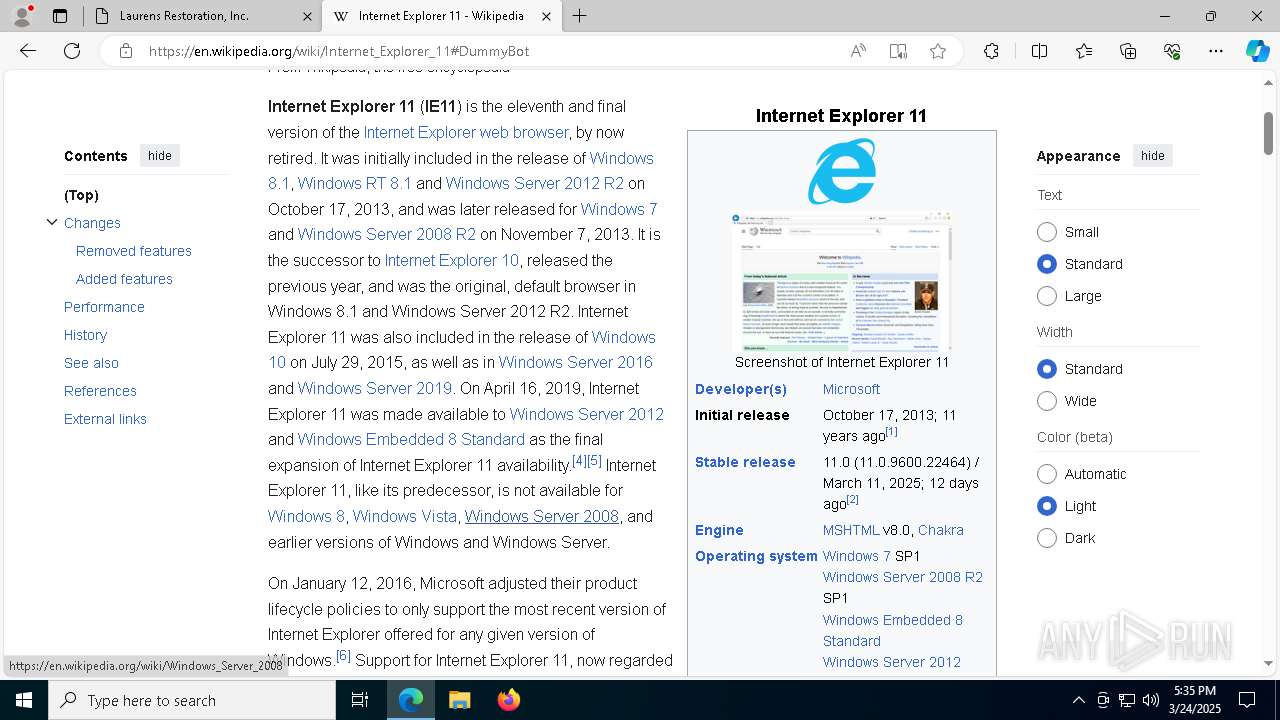This screenshot has width=1280, height=720.
Task: Open the tab actions menu icon
Action: (60, 16)
